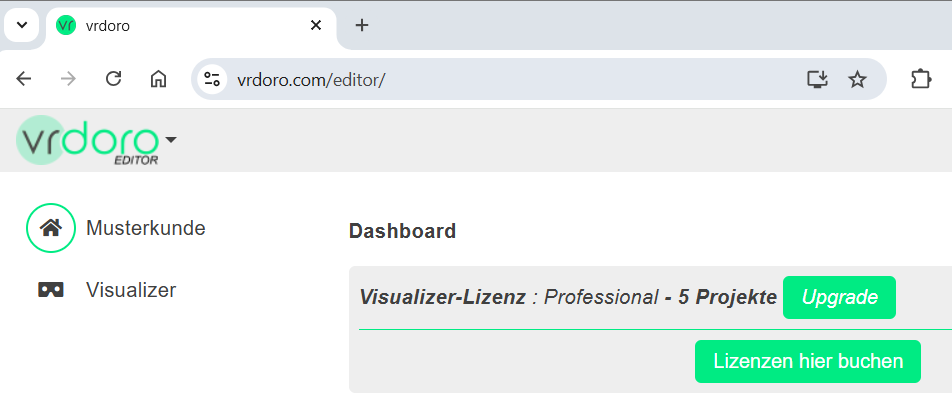Focus the address bar showing vrdoro.com/editor/
The width and height of the screenshot is (952, 416).
click(x=500, y=80)
